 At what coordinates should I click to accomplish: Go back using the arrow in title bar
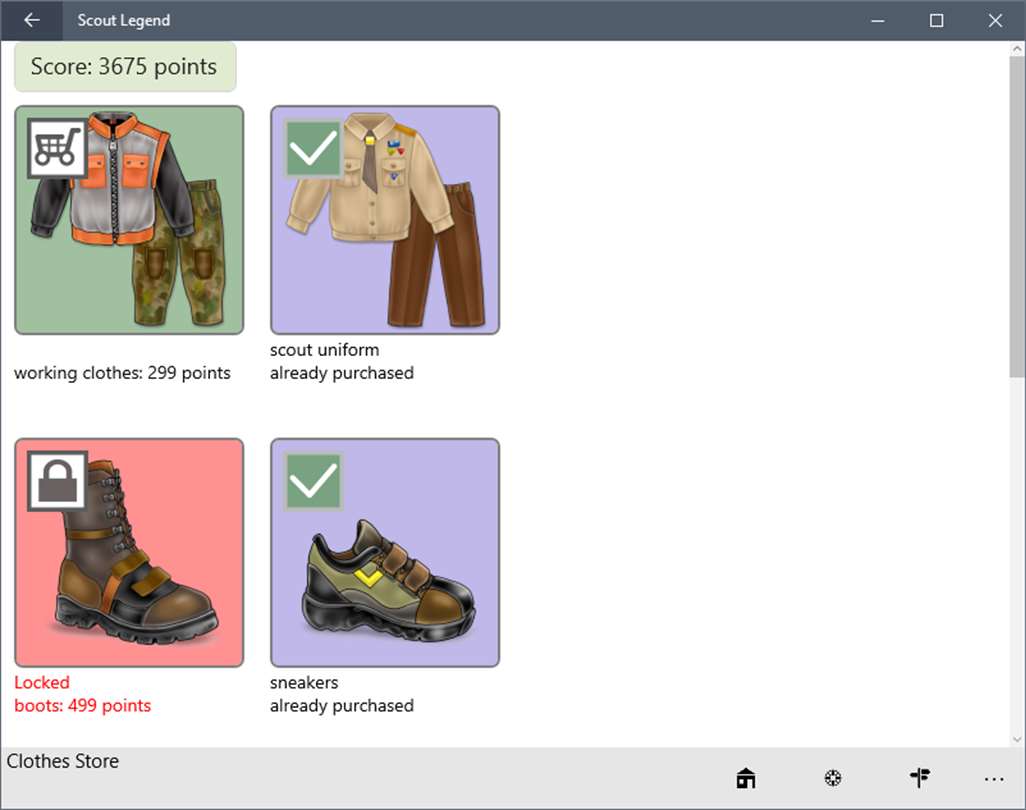click(x=31, y=20)
